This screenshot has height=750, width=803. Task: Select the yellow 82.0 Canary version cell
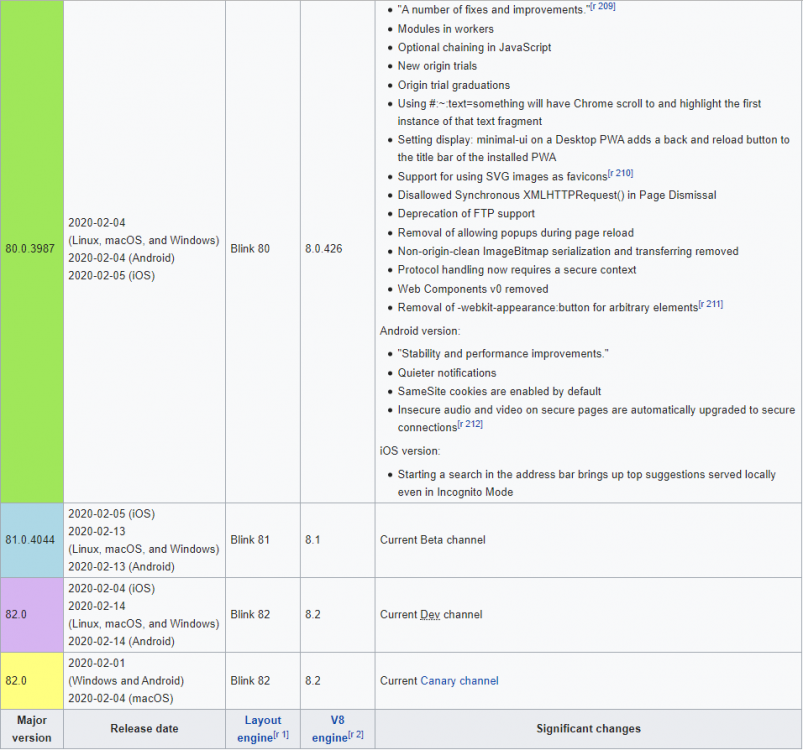click(31, 681)
